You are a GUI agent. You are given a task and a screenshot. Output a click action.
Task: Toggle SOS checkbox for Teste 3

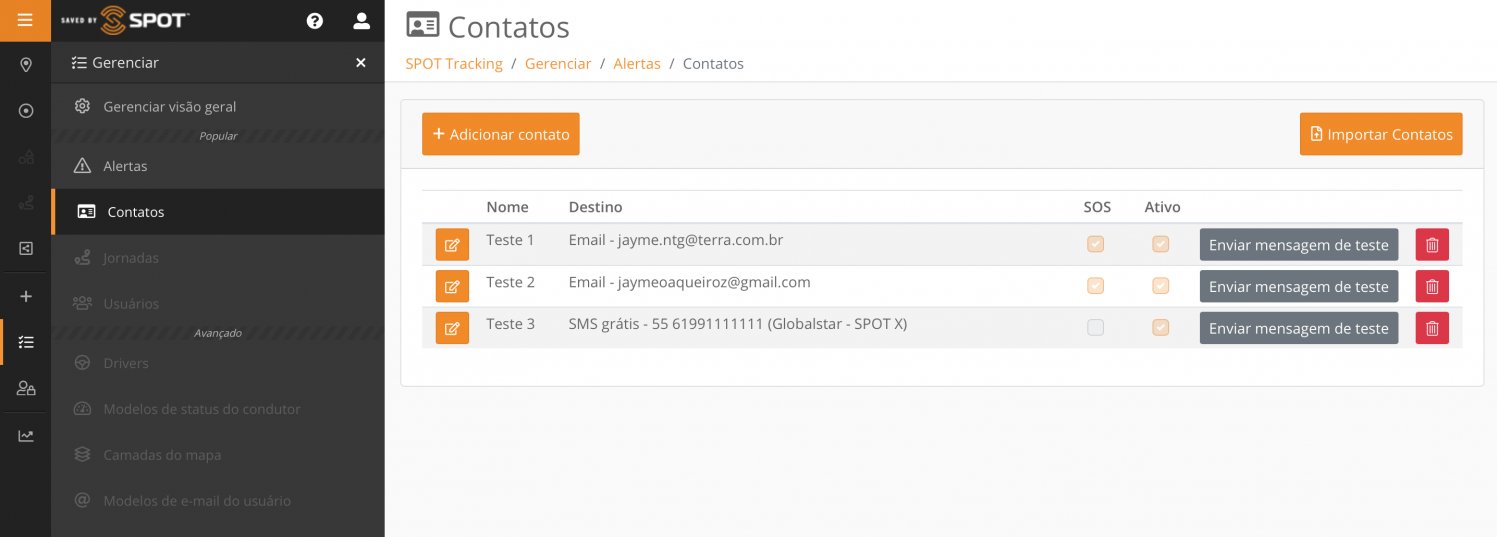pos(1096,328)
